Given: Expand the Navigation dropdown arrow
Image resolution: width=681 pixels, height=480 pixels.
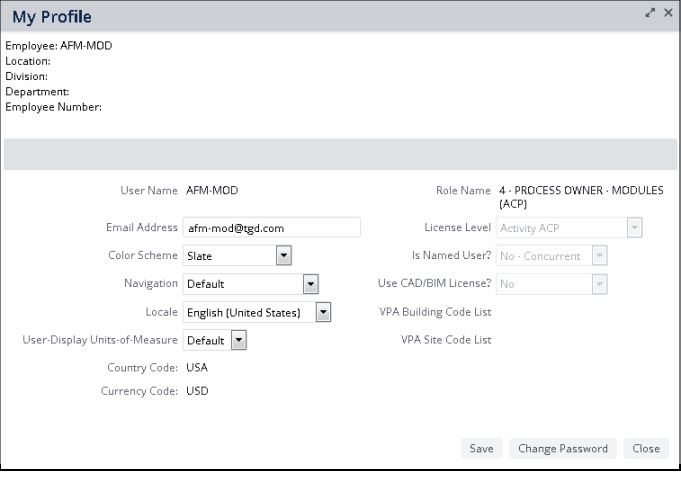Looking at the screenshot, I should tap(311, 284).
